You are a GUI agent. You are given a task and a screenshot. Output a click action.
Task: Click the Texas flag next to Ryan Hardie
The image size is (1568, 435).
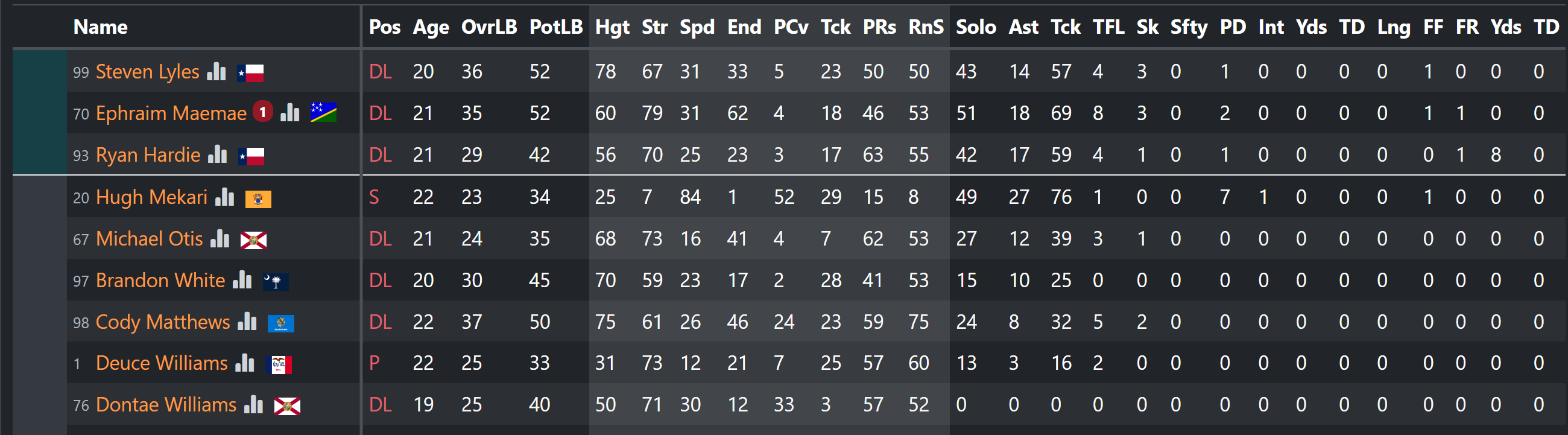click(251, 157)
